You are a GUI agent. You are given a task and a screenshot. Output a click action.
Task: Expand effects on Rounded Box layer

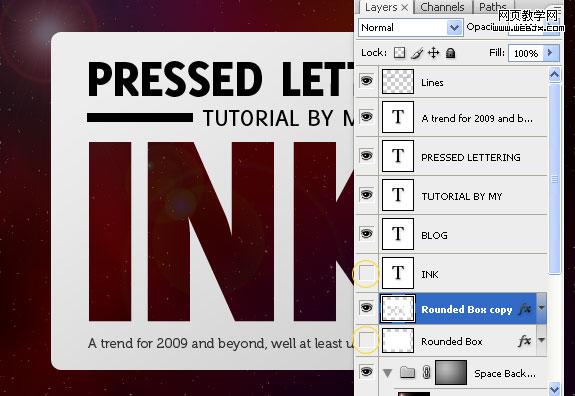[541, 340]
